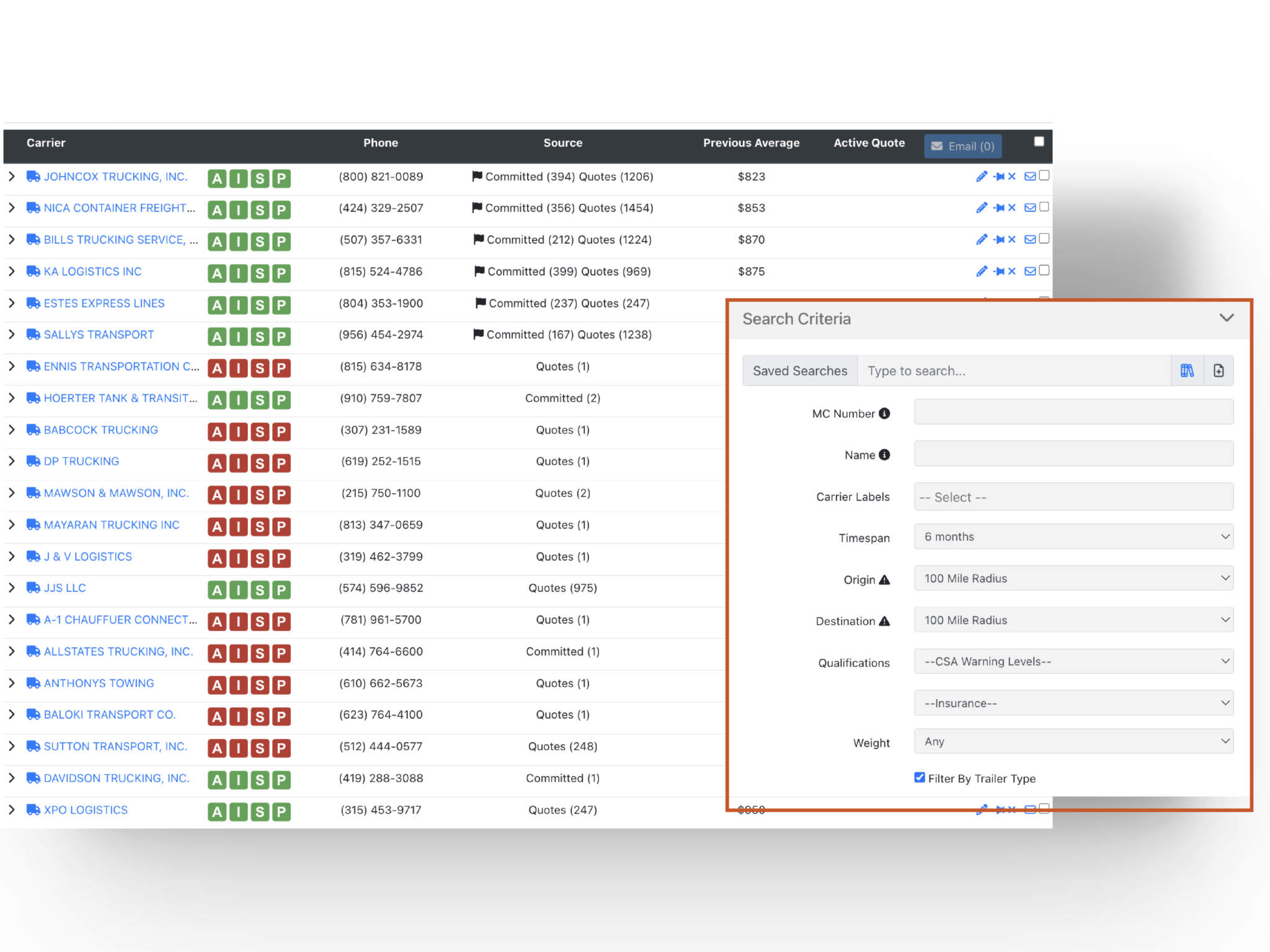The height and width of the screenshot is (952, 1270).
Task: Expand the ENNIS TRANSPORTATION row arrow
Action: (x=11, y=366)
